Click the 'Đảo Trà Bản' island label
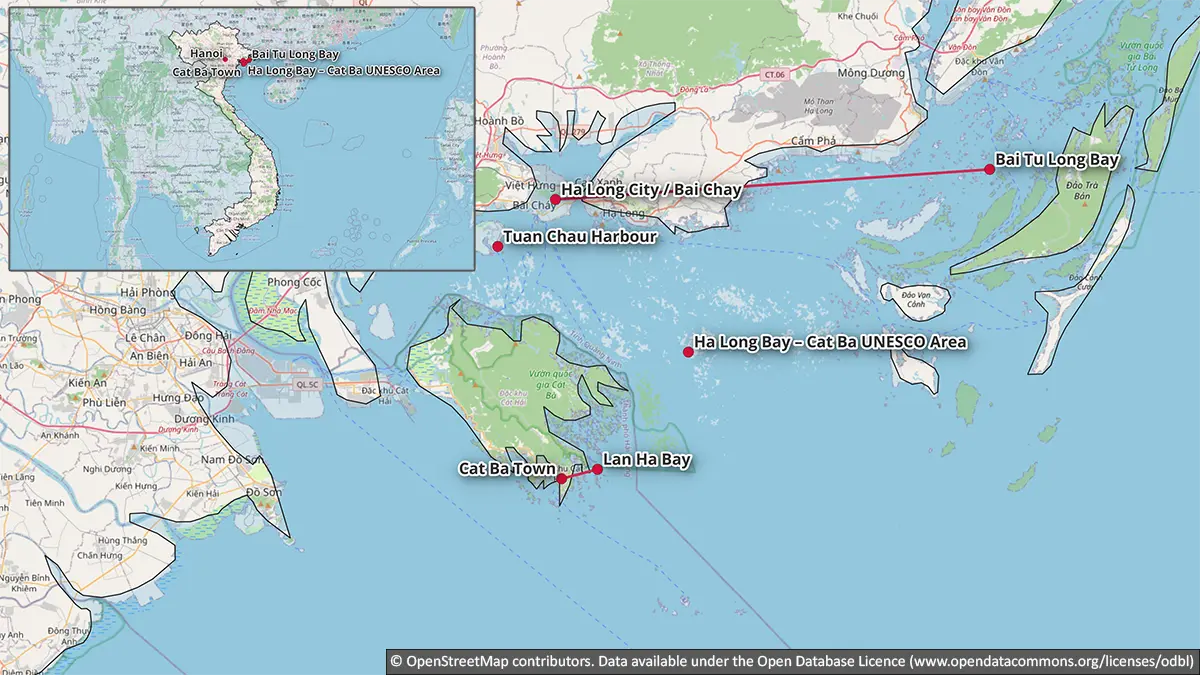The width and height of the screenshot is (1200, 675). (x=1083, y=190)
